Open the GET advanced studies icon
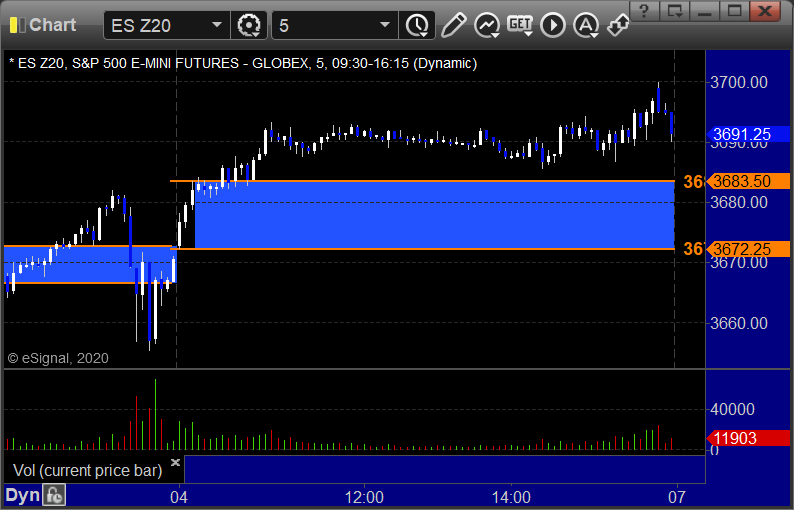794x510 pixels. (520, 25)
